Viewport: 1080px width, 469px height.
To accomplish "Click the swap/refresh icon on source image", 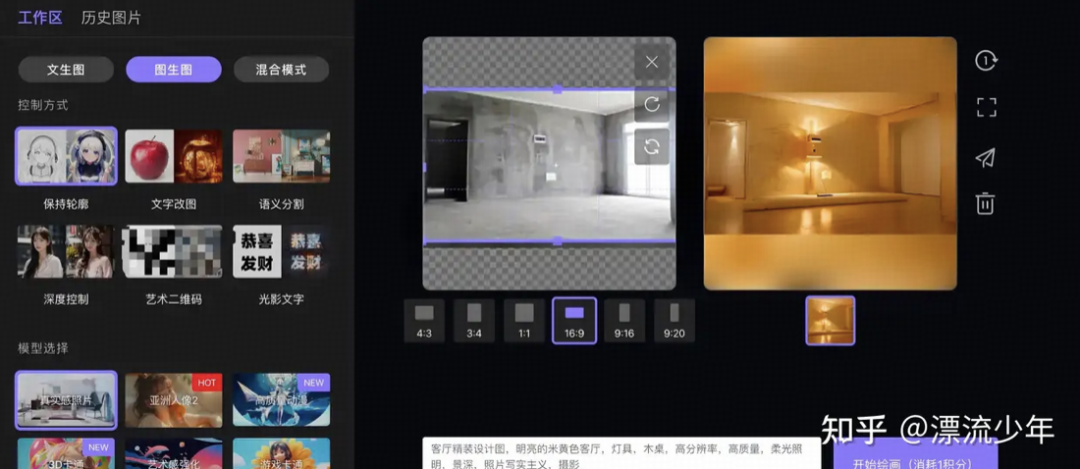I will tap(652, 147).
